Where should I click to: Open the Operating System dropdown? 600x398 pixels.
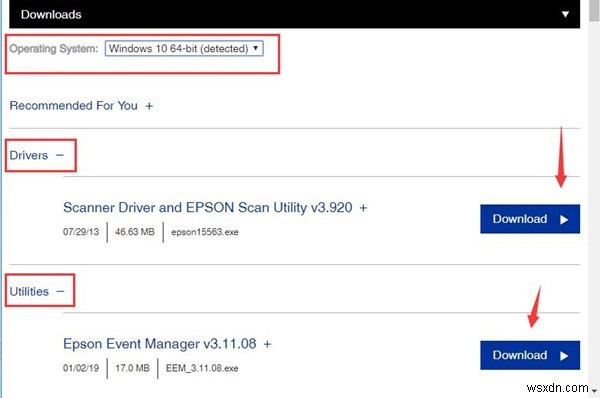(x=184, y=49)
